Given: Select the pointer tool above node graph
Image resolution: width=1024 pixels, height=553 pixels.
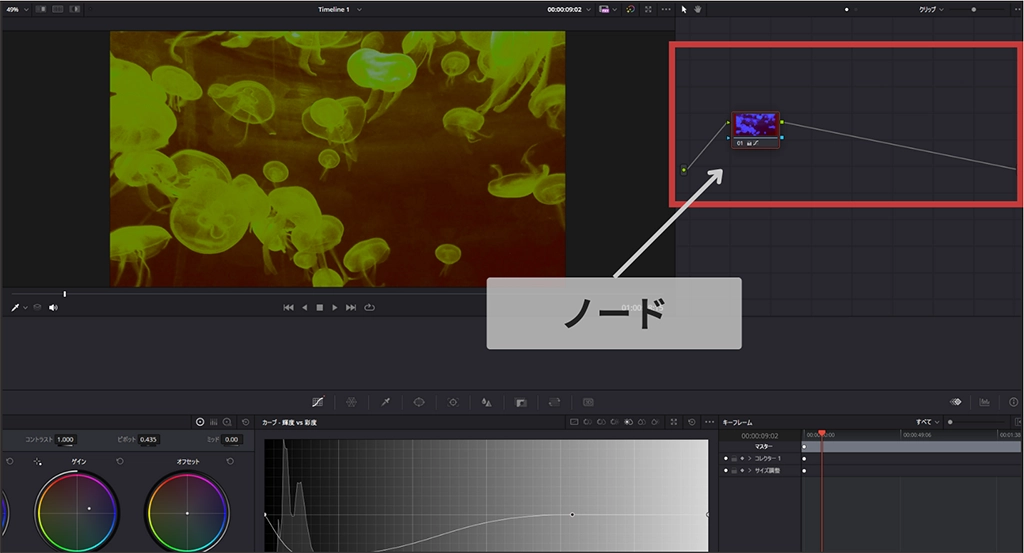Looking at the screenshot, I should (x=684, y=9).
